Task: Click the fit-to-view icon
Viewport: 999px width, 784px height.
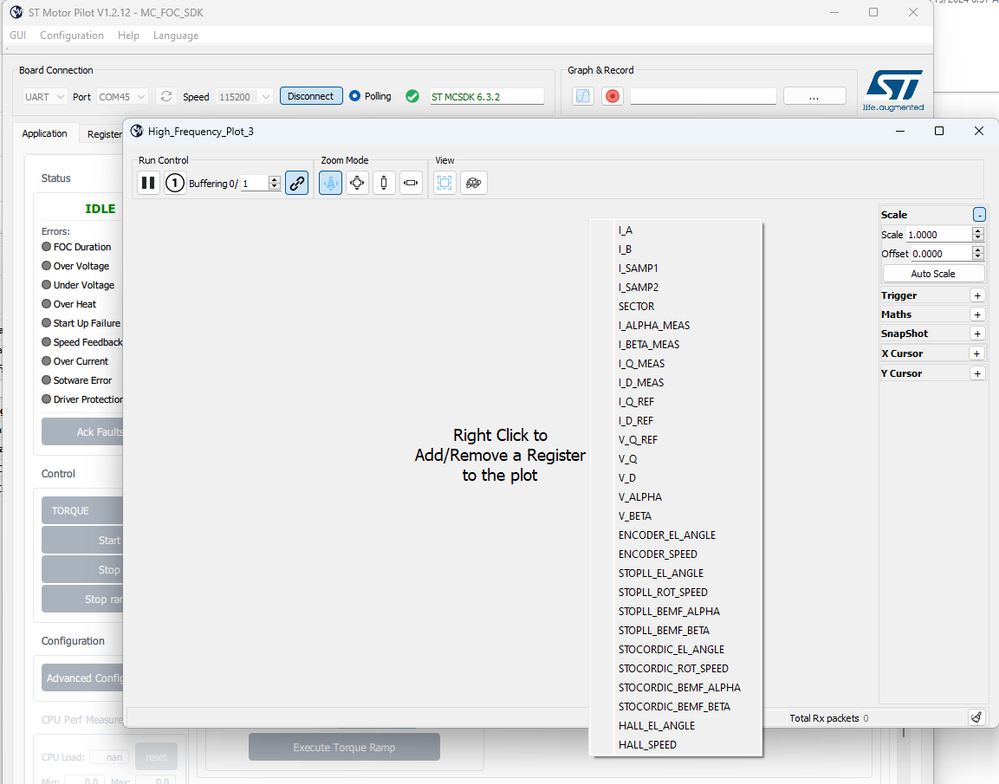Action: [x=445, y=183]
